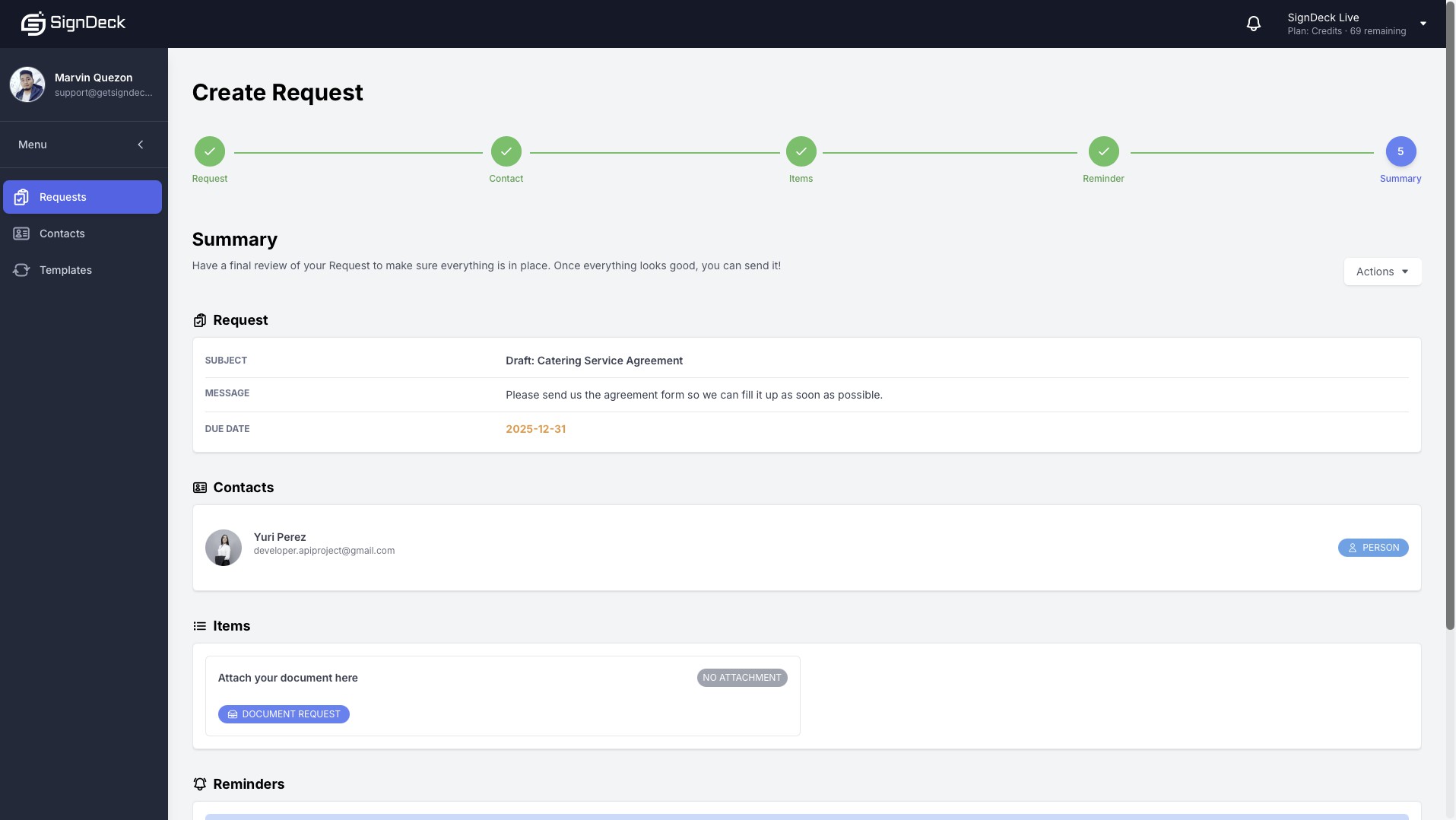
Task: Click the support@getsigndec... email in sidebar
Action: click(103, 93)
